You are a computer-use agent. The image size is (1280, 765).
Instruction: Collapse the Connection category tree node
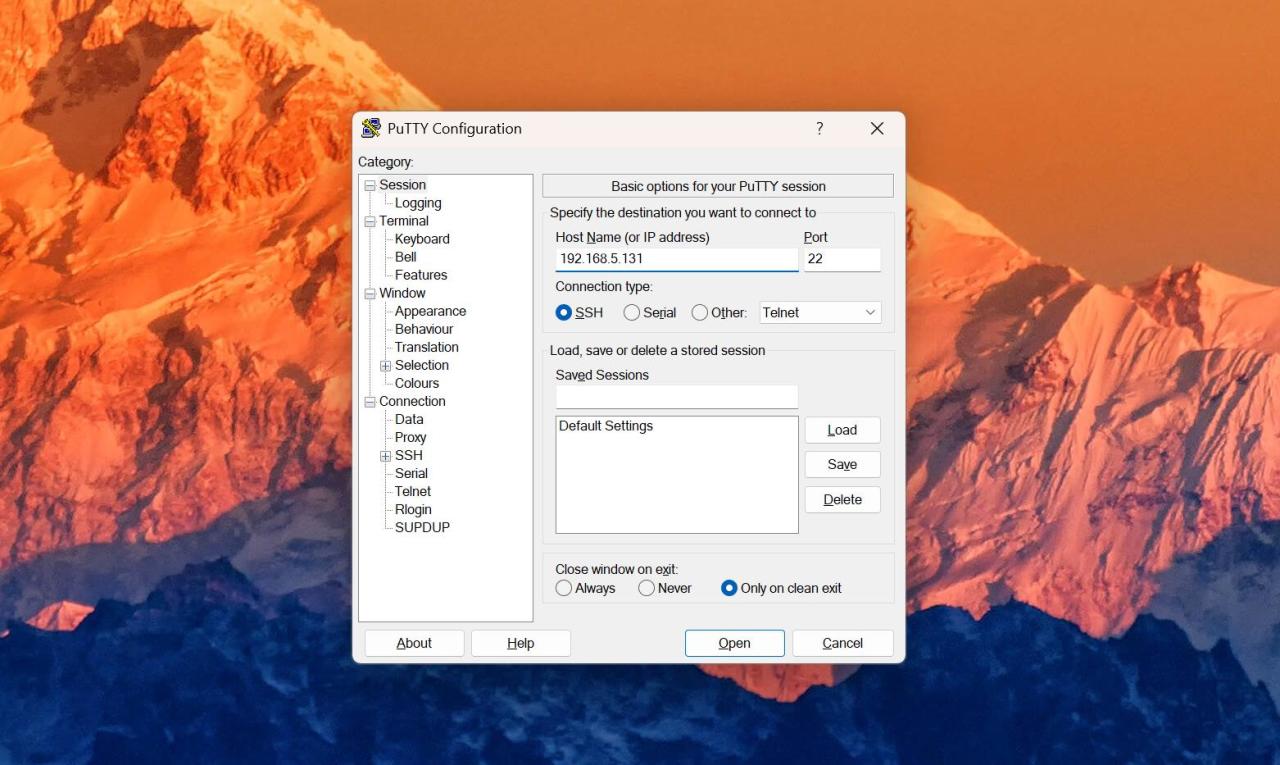370,402
